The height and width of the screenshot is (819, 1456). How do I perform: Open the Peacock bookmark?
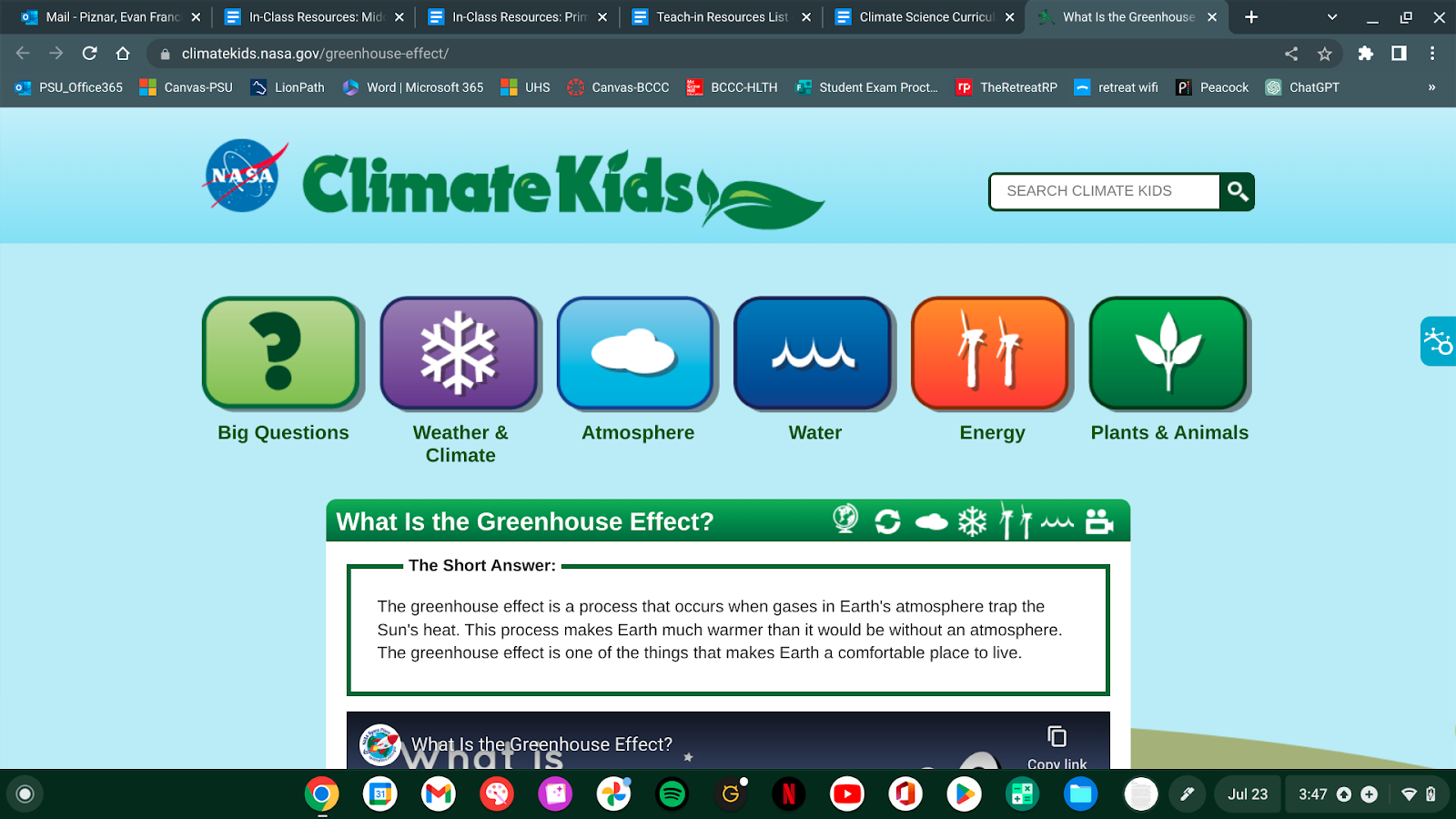[1213, 87]
